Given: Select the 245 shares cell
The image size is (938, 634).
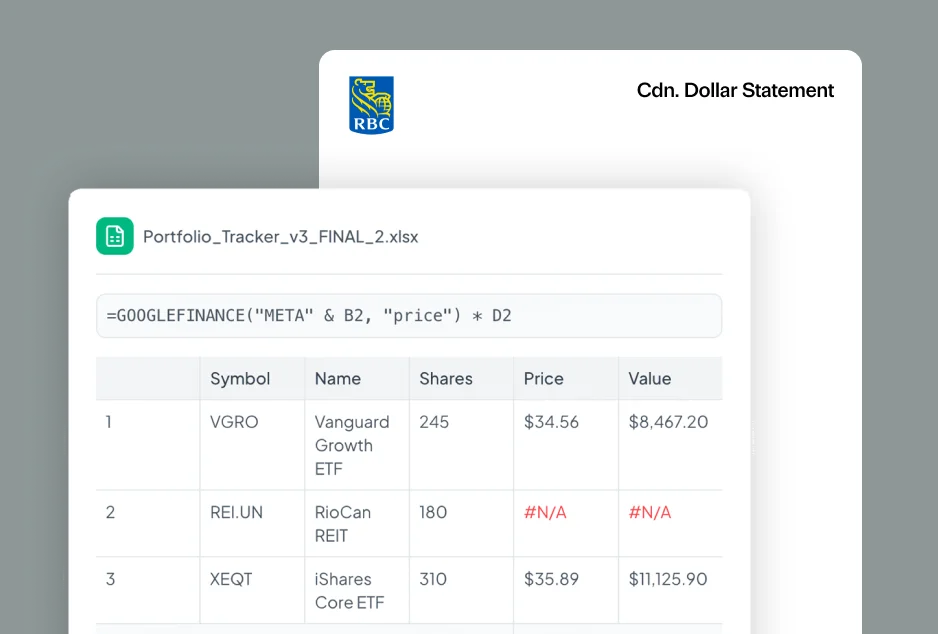Looking at the screenshot, I should pos(435,422).
